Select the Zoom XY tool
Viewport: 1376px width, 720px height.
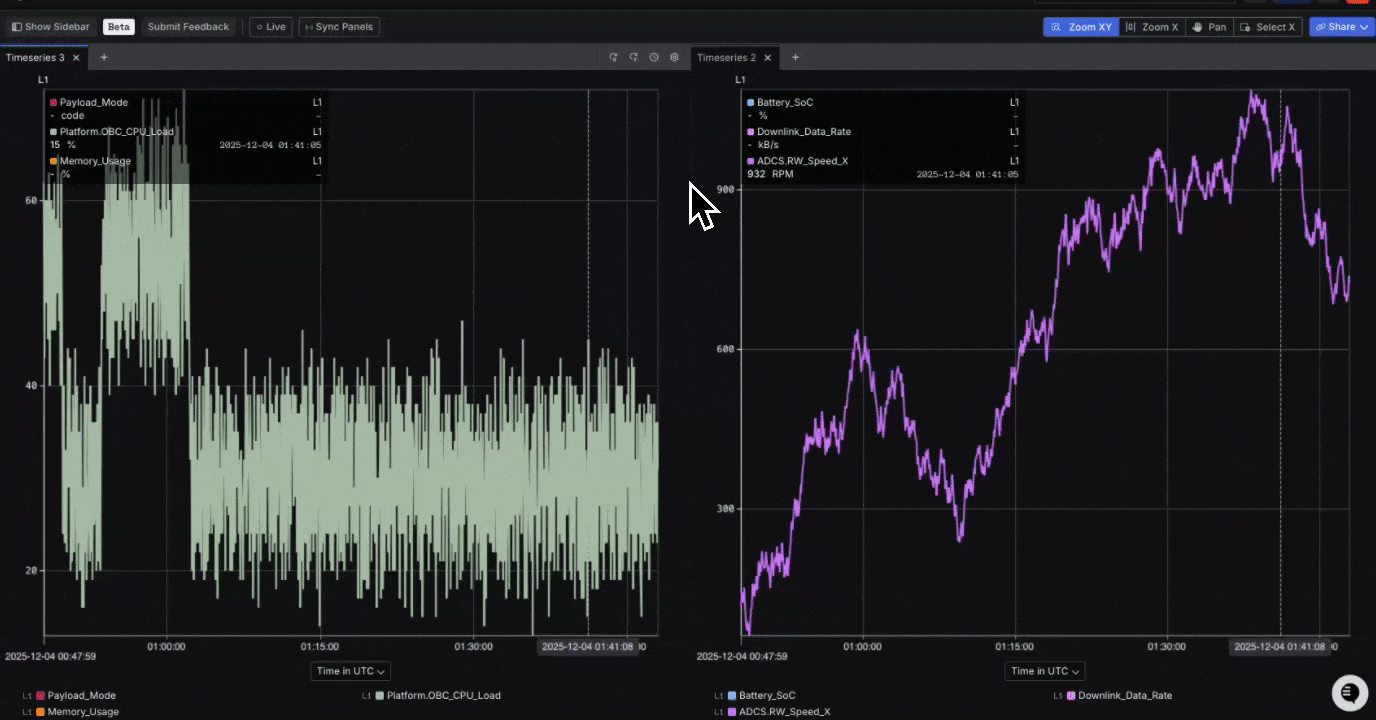pos(1081,27)
